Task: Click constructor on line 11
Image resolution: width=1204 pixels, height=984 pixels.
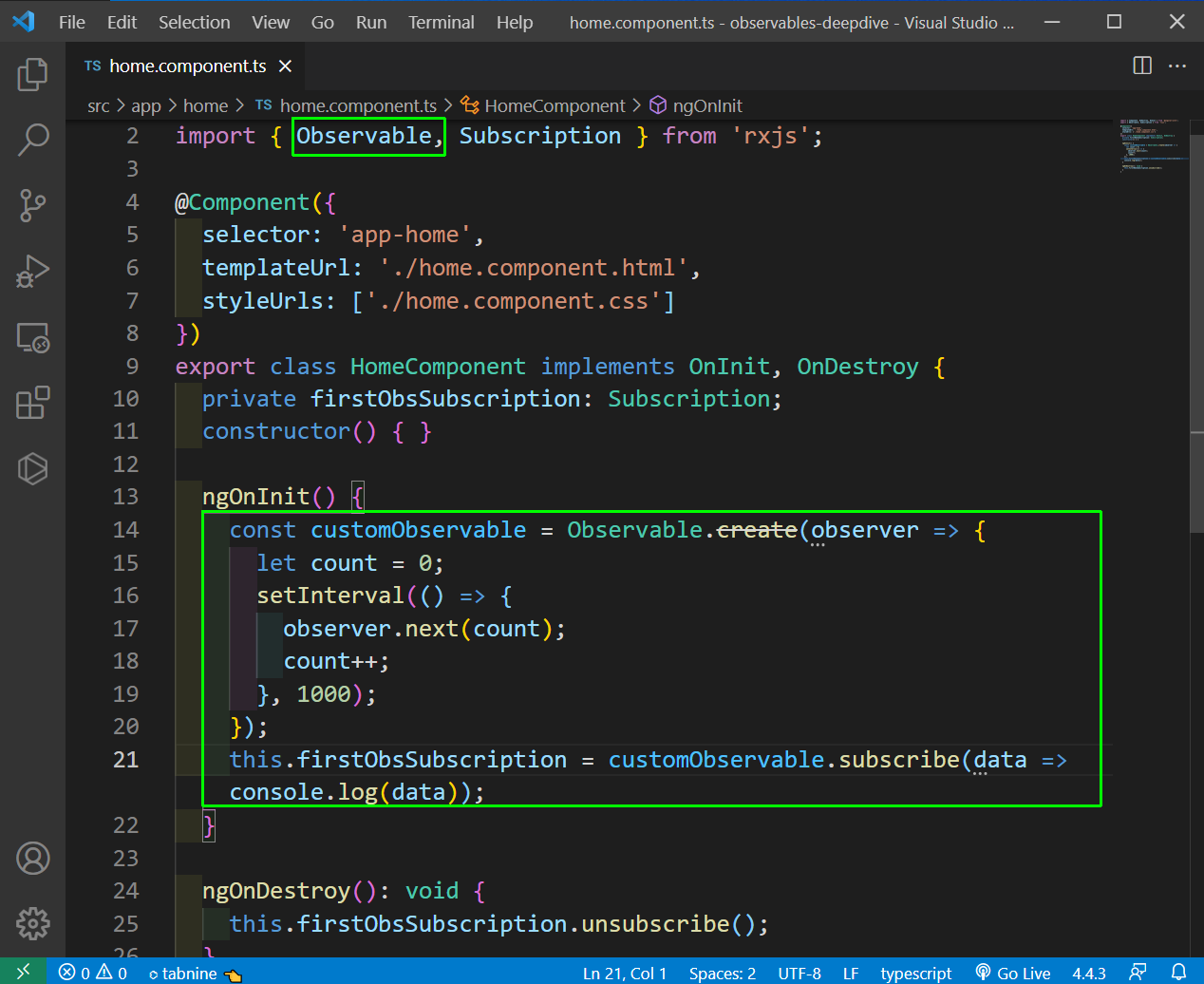Action: click(x=276, y=431)
